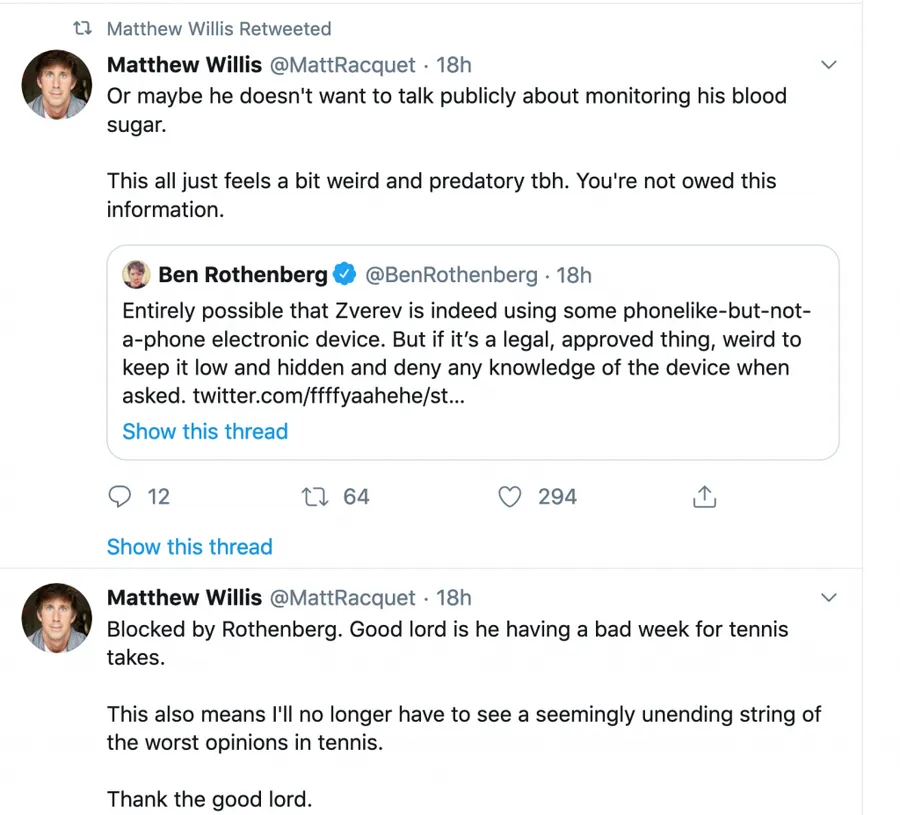Open the @BenRothenberg handle

pyautogui.click(x=453, y=274)
